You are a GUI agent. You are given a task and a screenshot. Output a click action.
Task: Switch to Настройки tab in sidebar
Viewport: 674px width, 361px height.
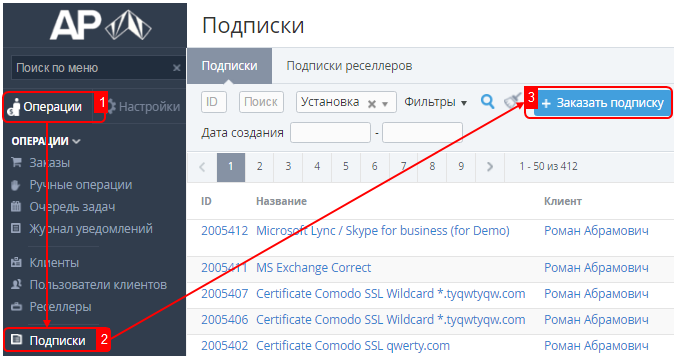[x=144, y=106]
